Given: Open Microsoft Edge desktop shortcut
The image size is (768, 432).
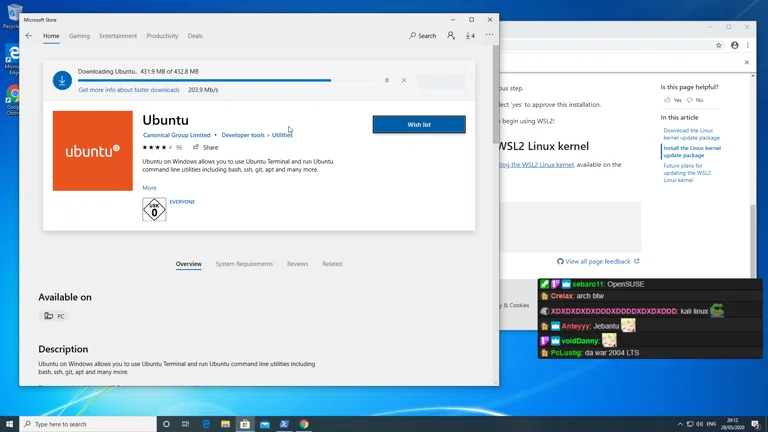Looking at the screenshot, I should pos(13,61).
